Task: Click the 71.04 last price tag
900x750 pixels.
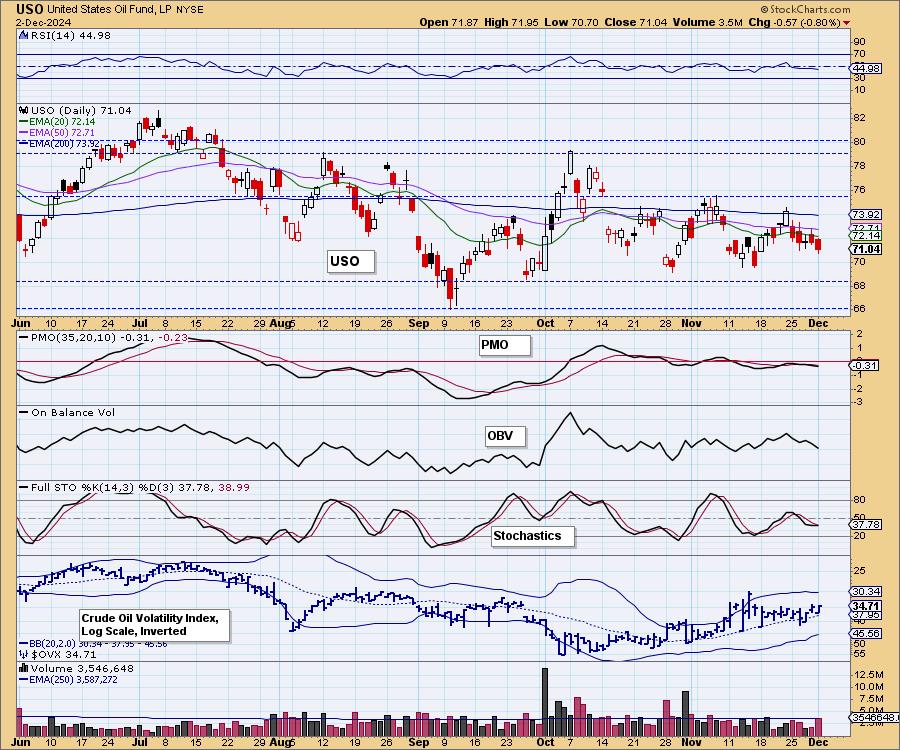Action: (x=866, y=249)
